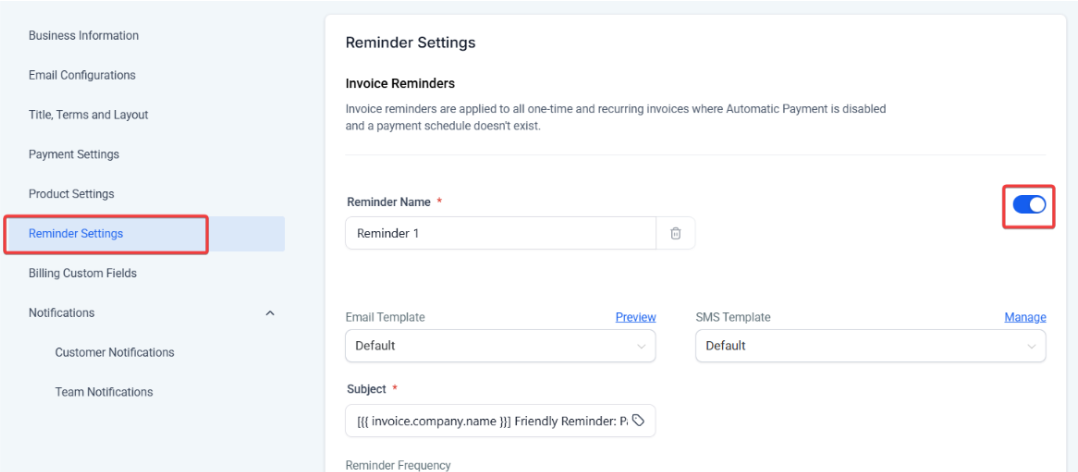1078x472 pixels.
Task: Open the SMS Template dropdown
Action: point(870,346)
